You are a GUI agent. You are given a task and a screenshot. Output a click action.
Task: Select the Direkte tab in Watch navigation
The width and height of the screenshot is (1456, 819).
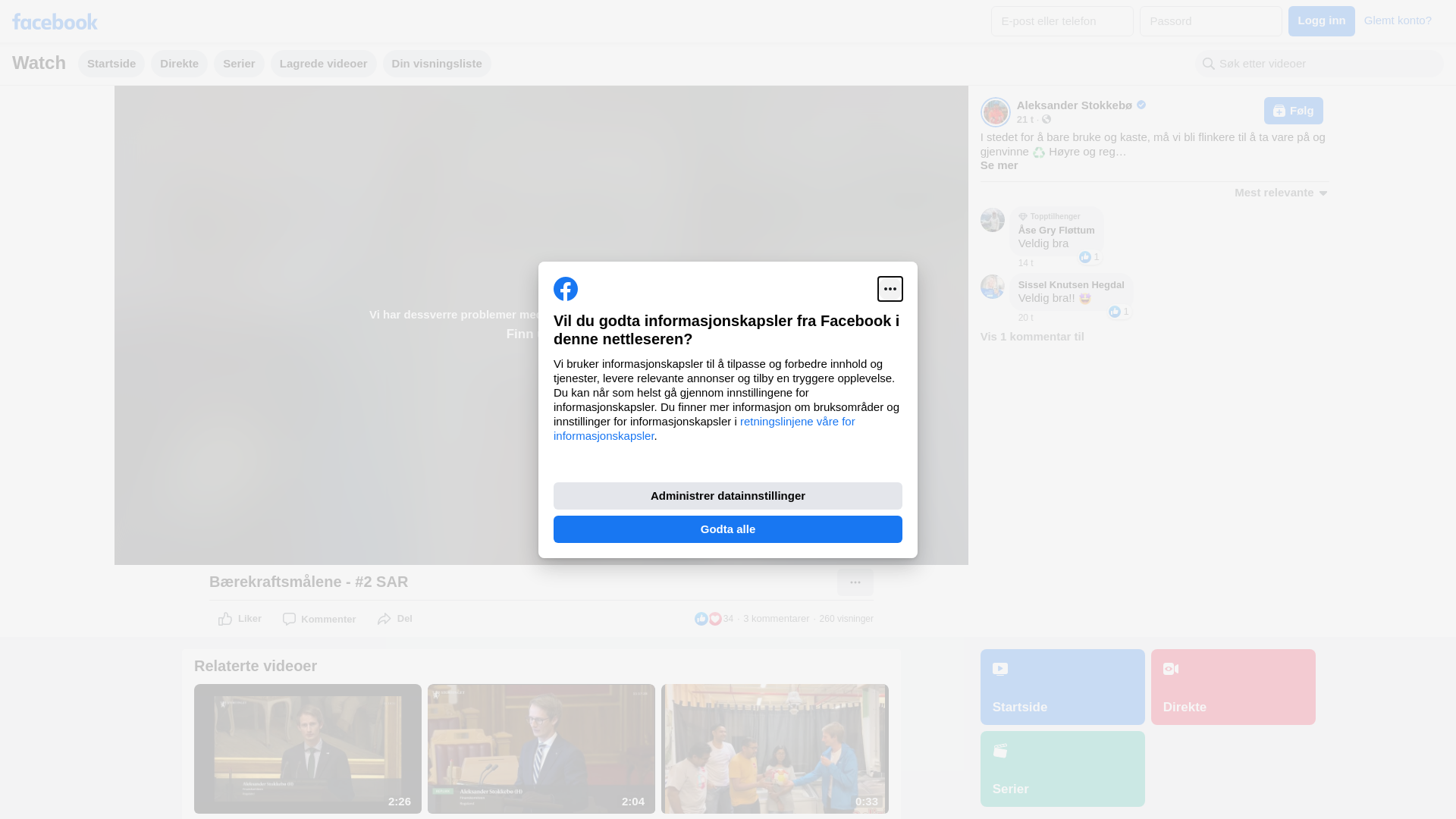(179, 64)
